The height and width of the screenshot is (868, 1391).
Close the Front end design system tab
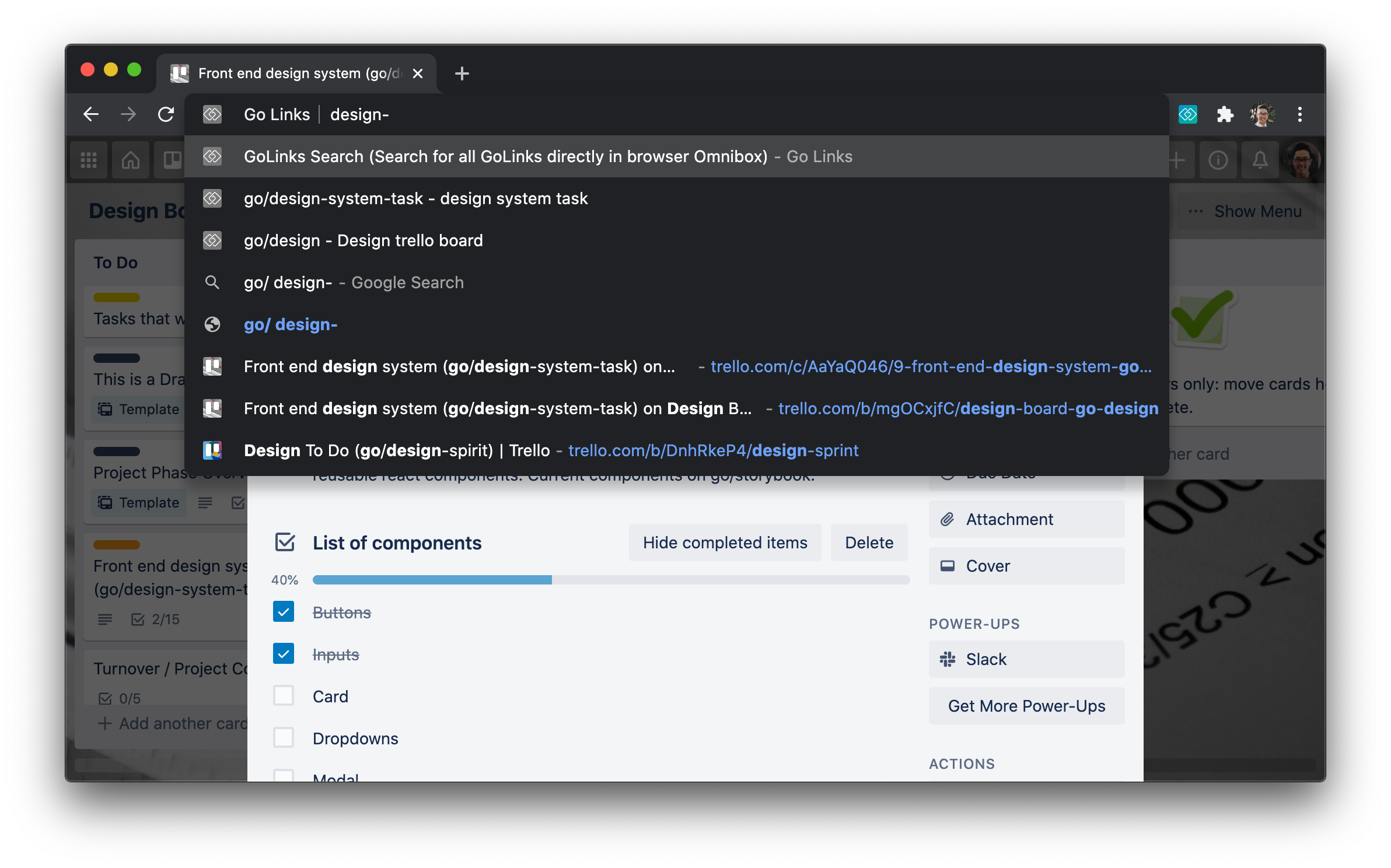point(418,73)
